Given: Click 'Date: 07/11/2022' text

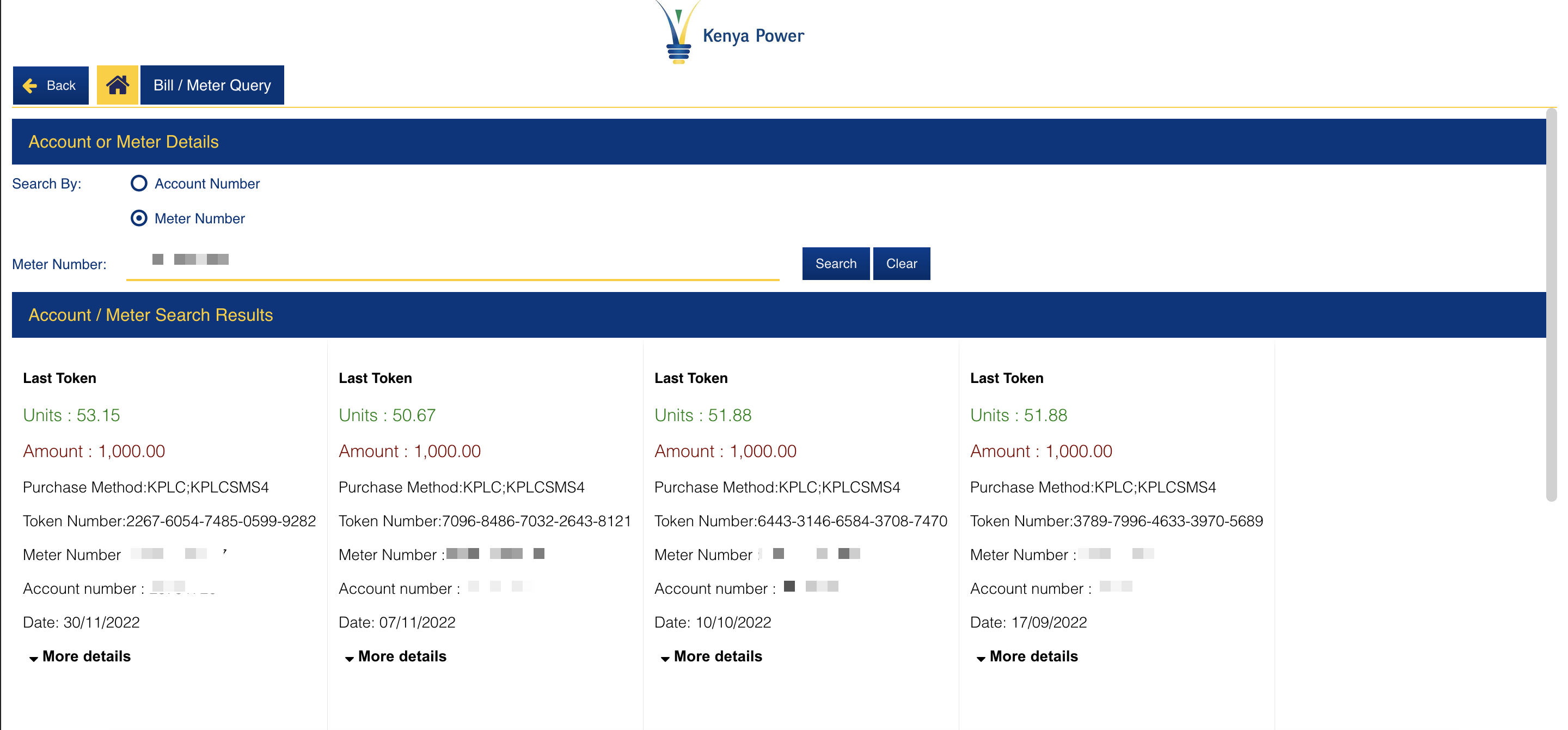Looking at the screenshot, I should [397, 622].
